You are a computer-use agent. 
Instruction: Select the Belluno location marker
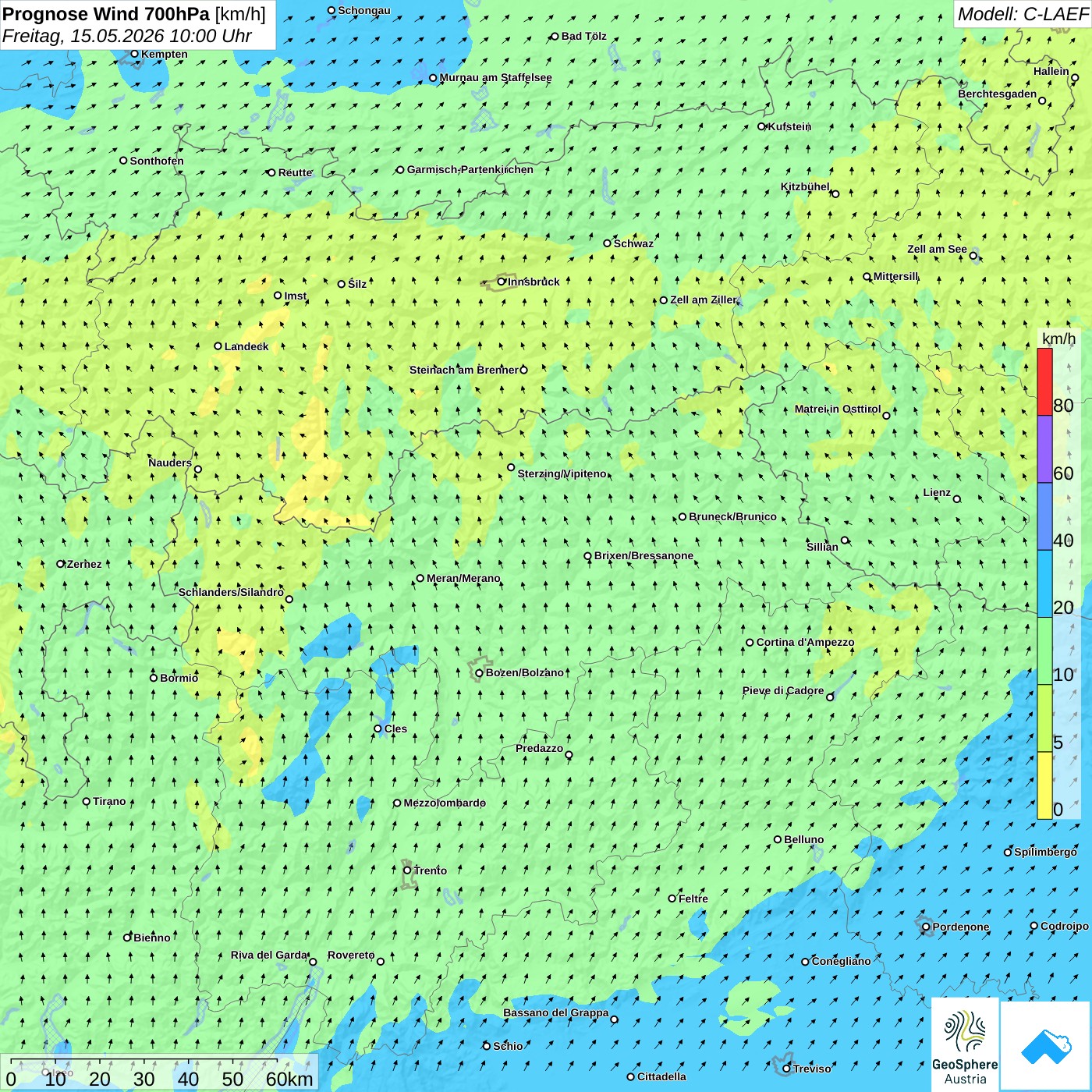778,839
